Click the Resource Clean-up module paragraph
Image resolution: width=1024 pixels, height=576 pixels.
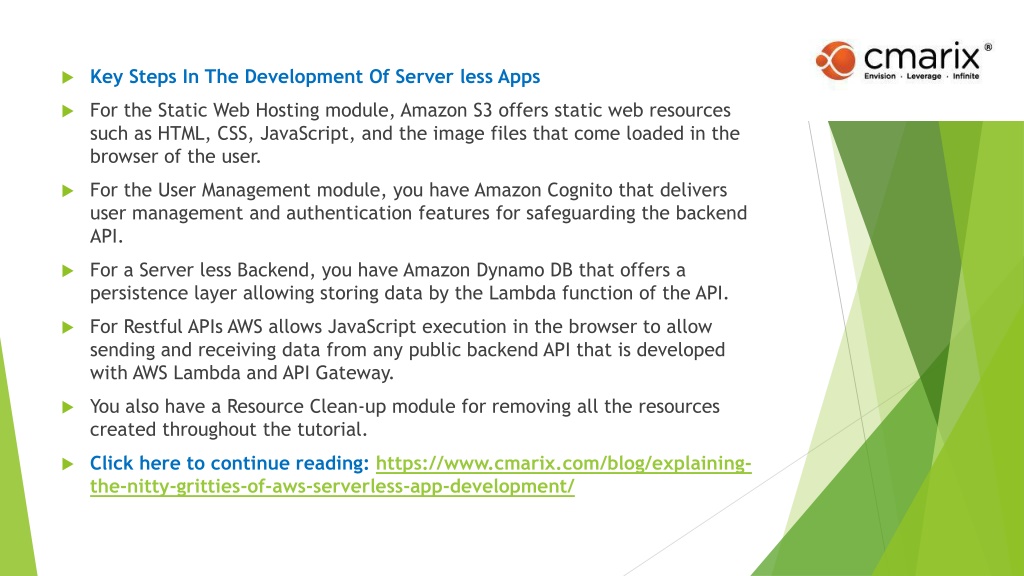404,418
